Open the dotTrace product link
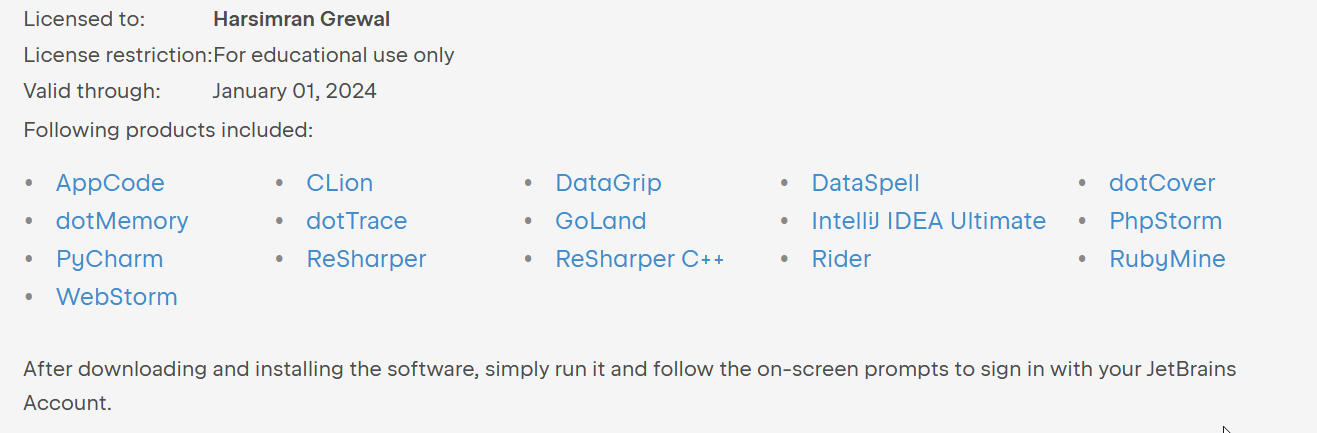The image size is (1317, 433). [356, 221]
